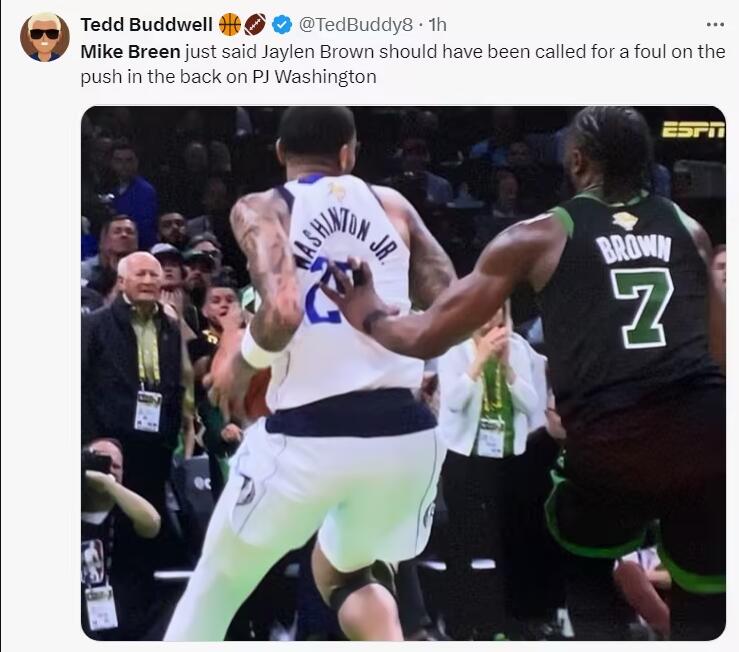Click the football emoji next to name

(255, 25)
